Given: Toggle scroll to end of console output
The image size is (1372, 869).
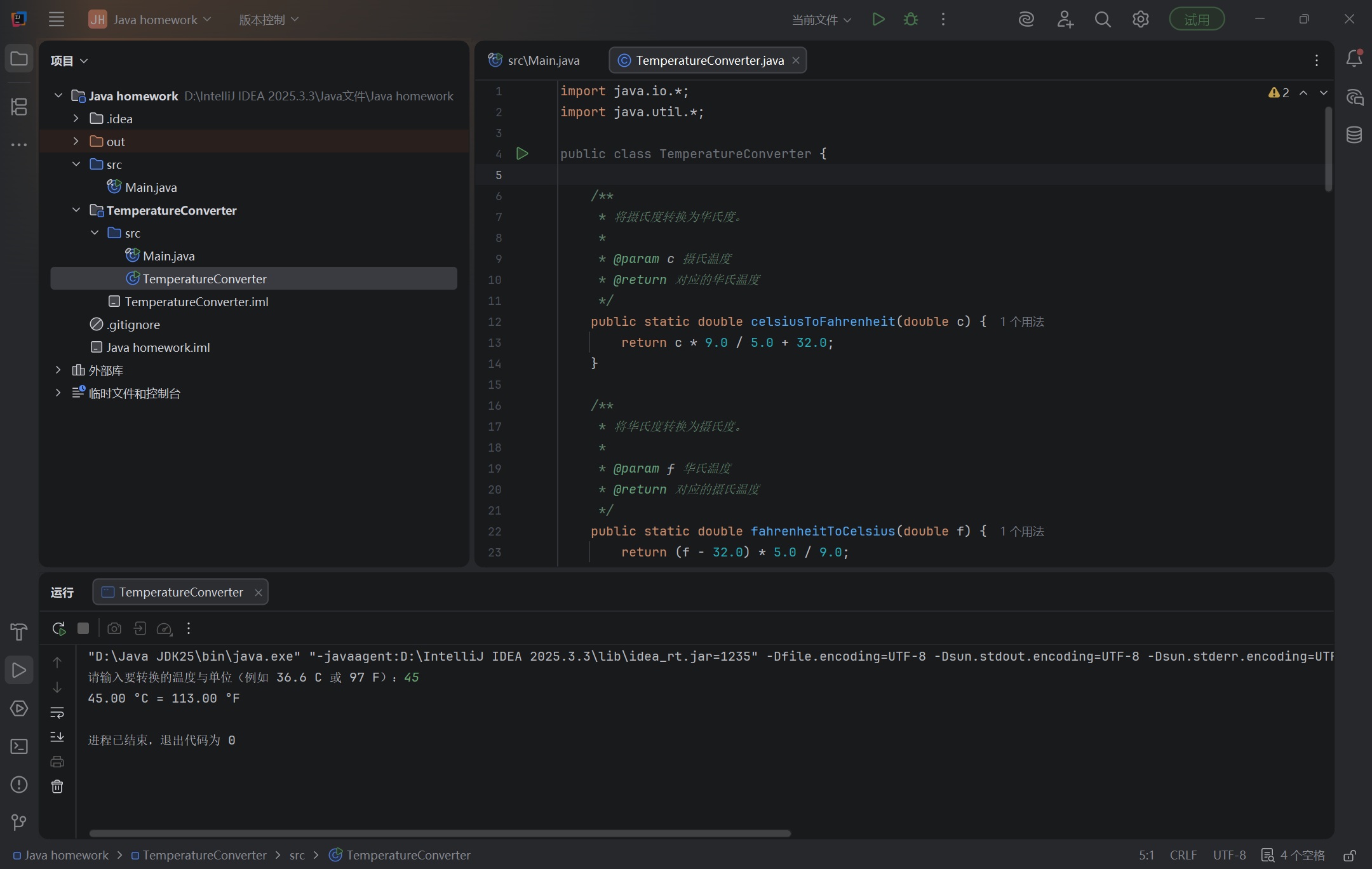Looking at the screenshot, I should 57,737.
